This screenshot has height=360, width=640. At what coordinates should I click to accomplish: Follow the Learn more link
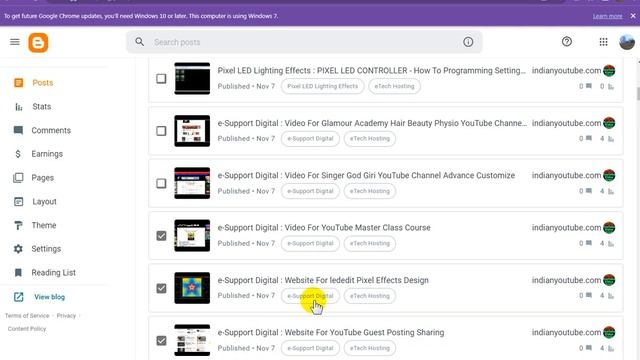607,16
